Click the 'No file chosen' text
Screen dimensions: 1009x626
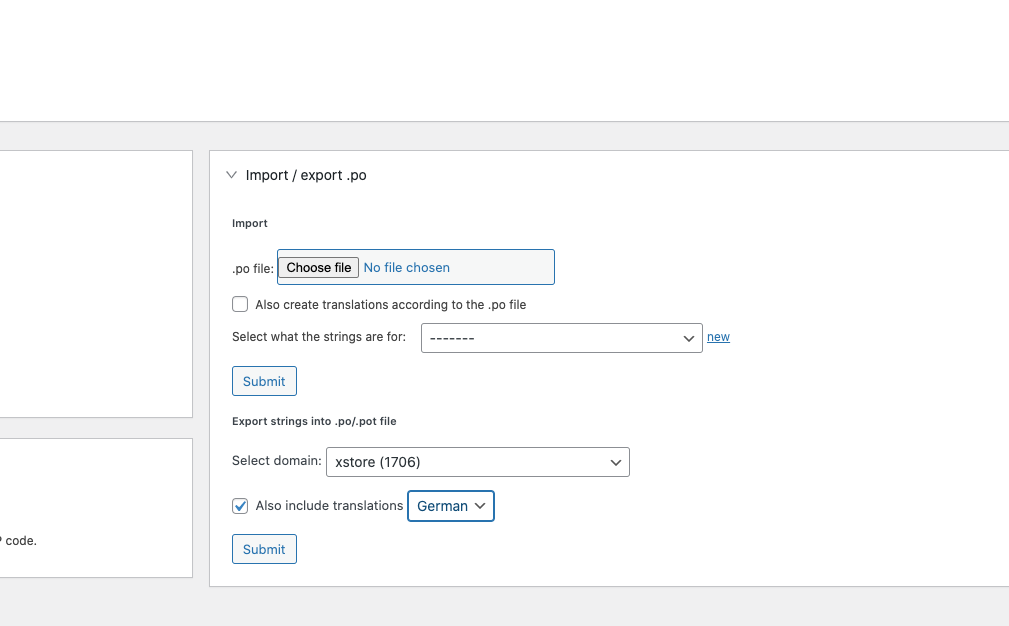(406, 268)
